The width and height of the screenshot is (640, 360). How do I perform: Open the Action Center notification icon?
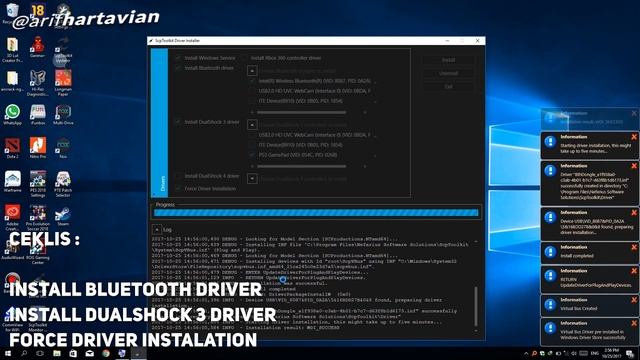point(629,353)
